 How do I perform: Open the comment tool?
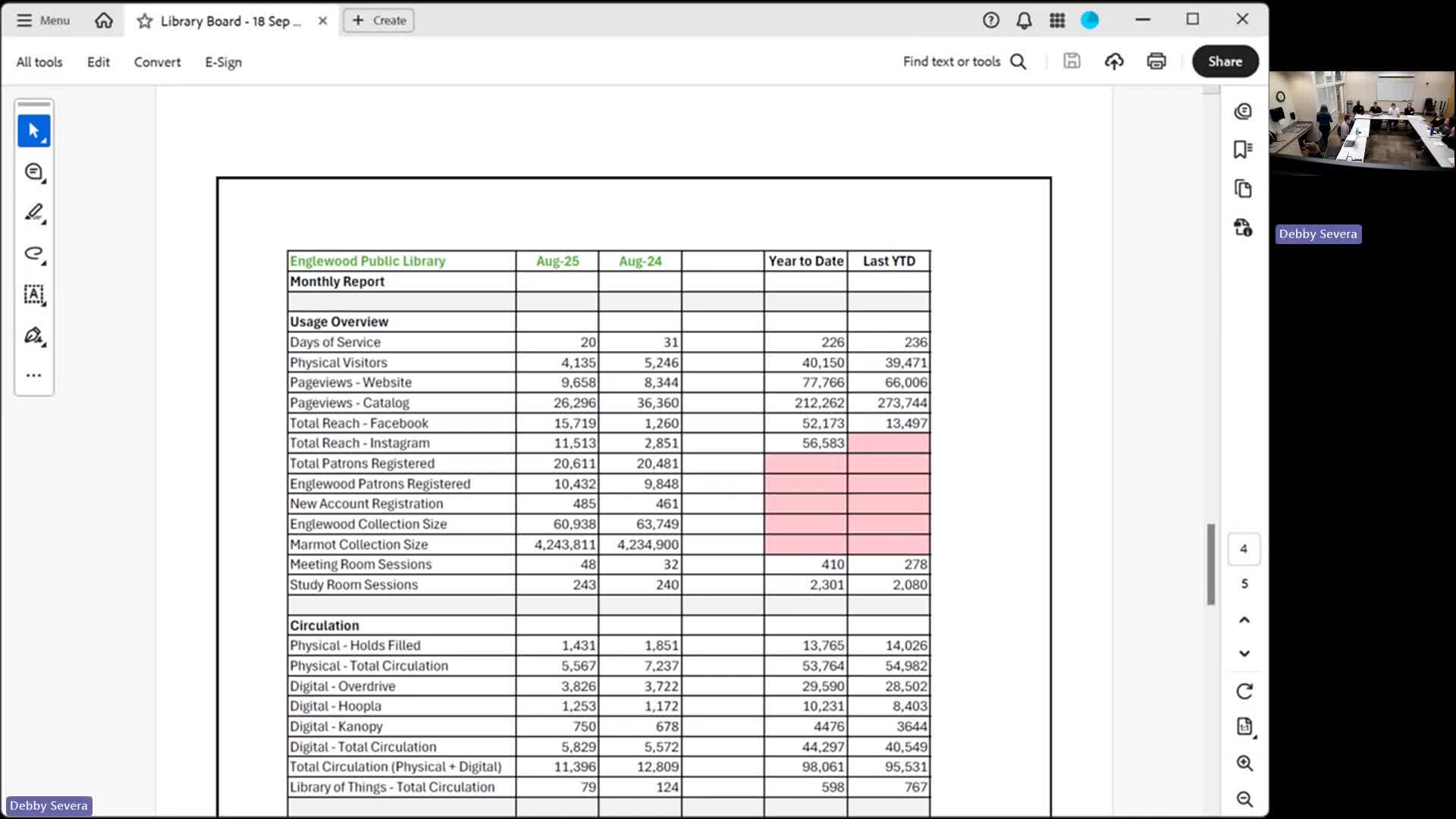click(x=33, y=172)
